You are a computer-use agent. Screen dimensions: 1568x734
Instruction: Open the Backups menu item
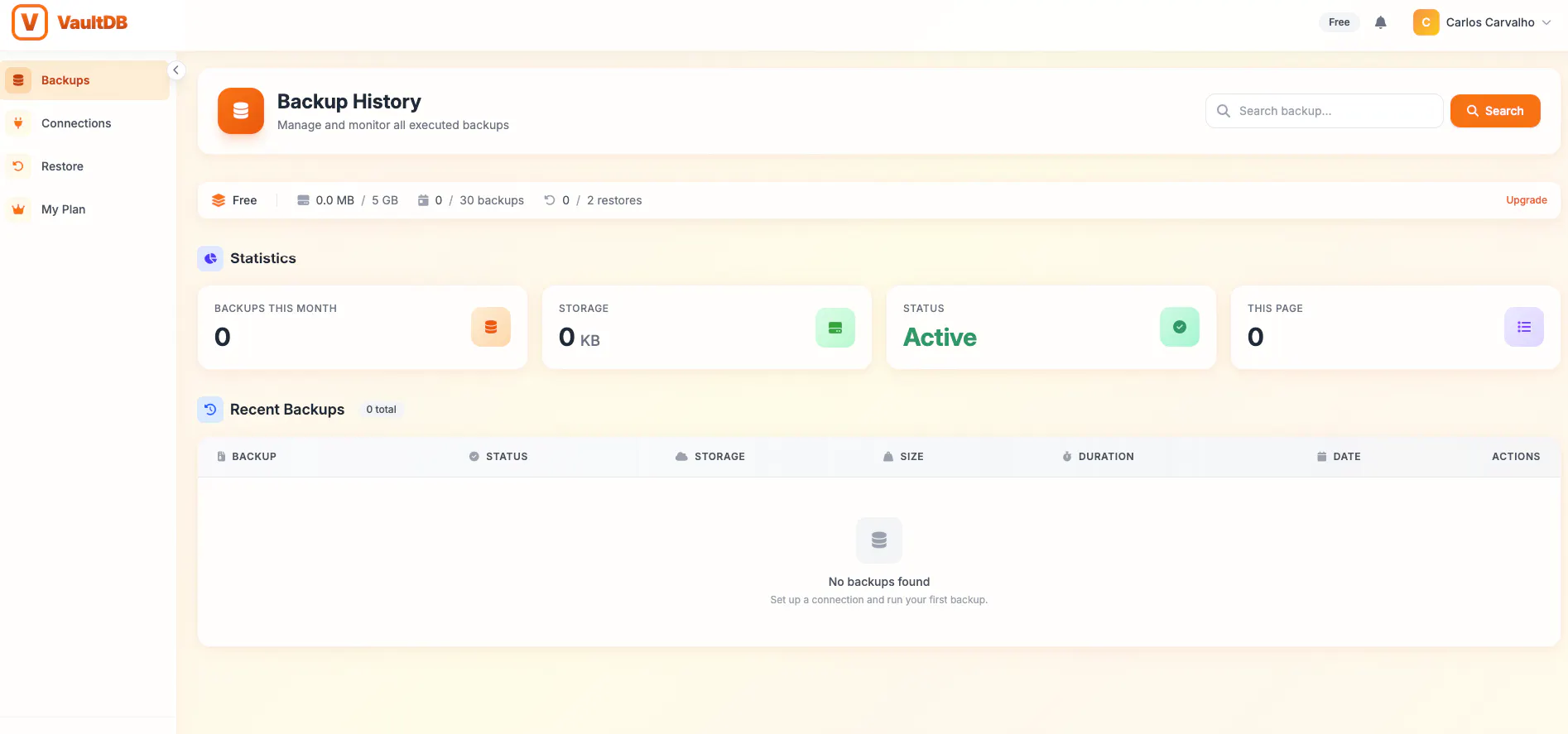tap(84, 80)
